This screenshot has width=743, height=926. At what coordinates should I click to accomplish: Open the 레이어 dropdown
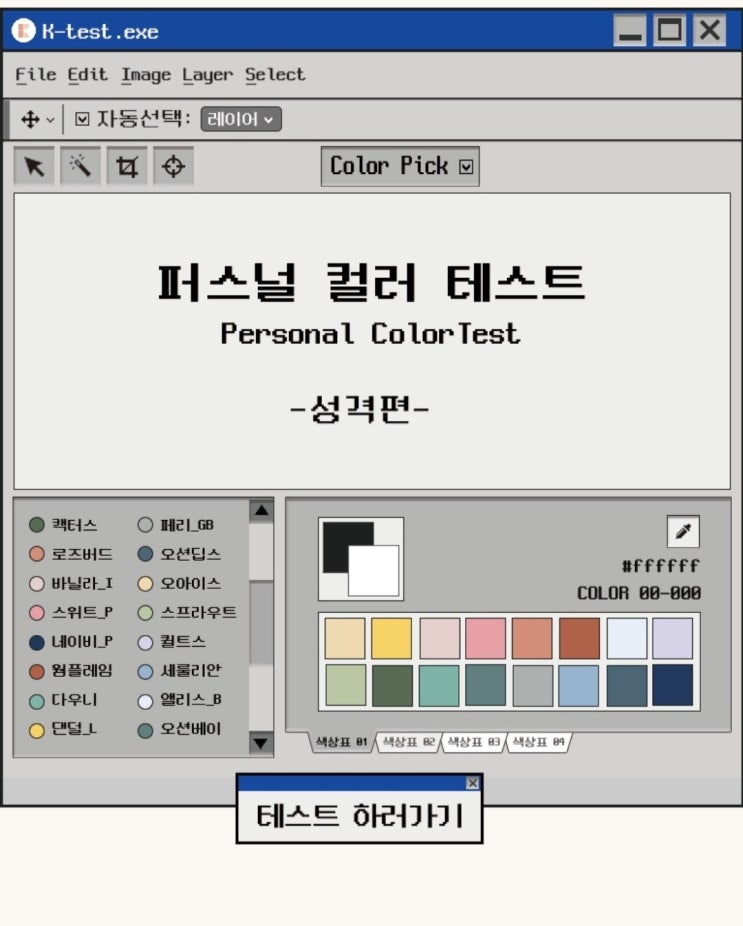[241, 119]
